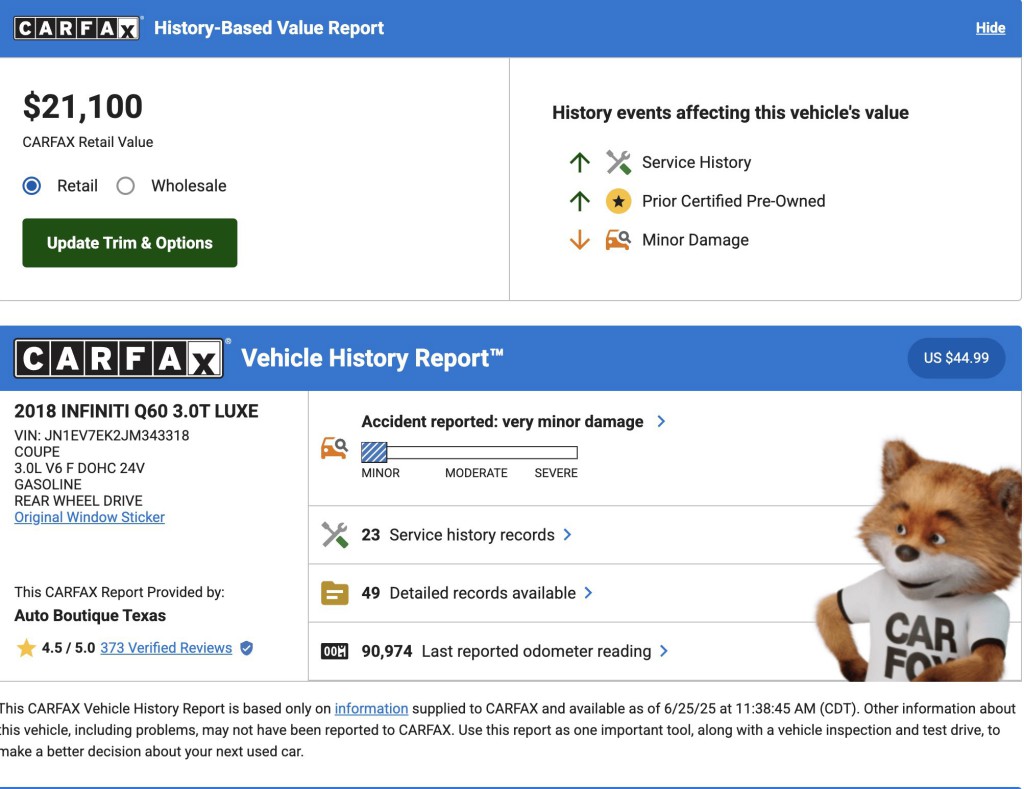The height and width of the screenshot is (789, 1024).
Task: Click the blue verified shield badge
Action: 247,648
